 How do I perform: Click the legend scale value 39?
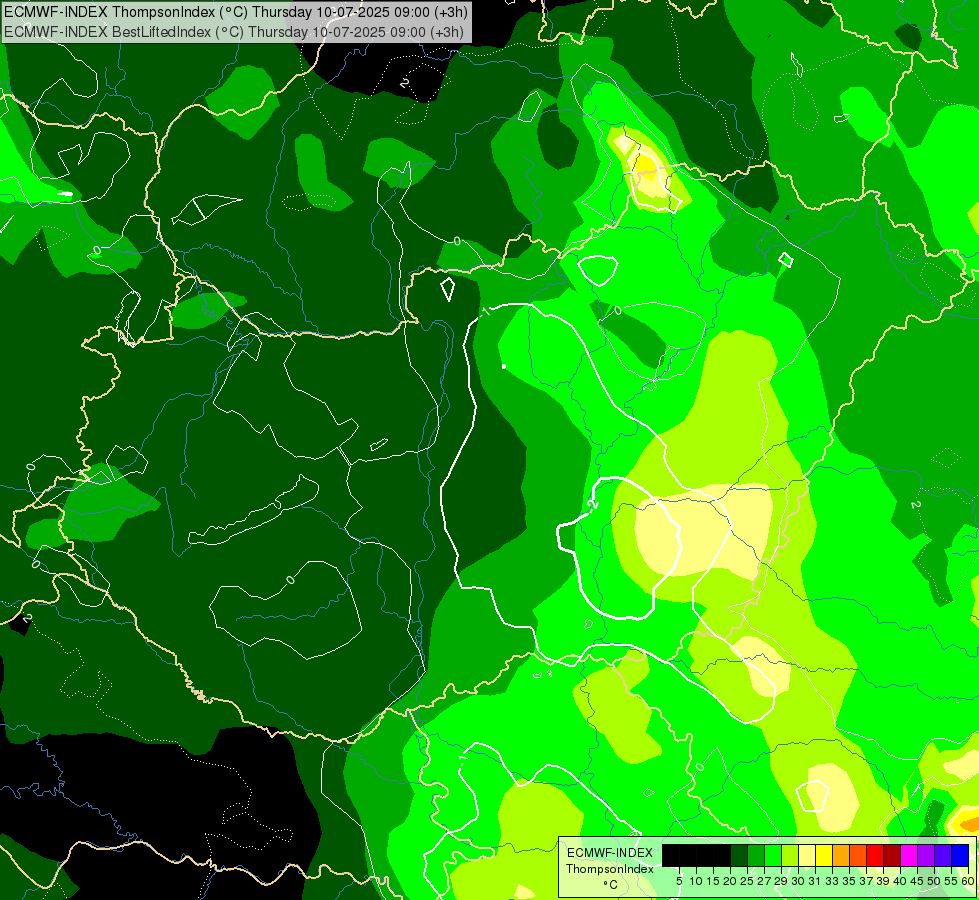(883, 881)
